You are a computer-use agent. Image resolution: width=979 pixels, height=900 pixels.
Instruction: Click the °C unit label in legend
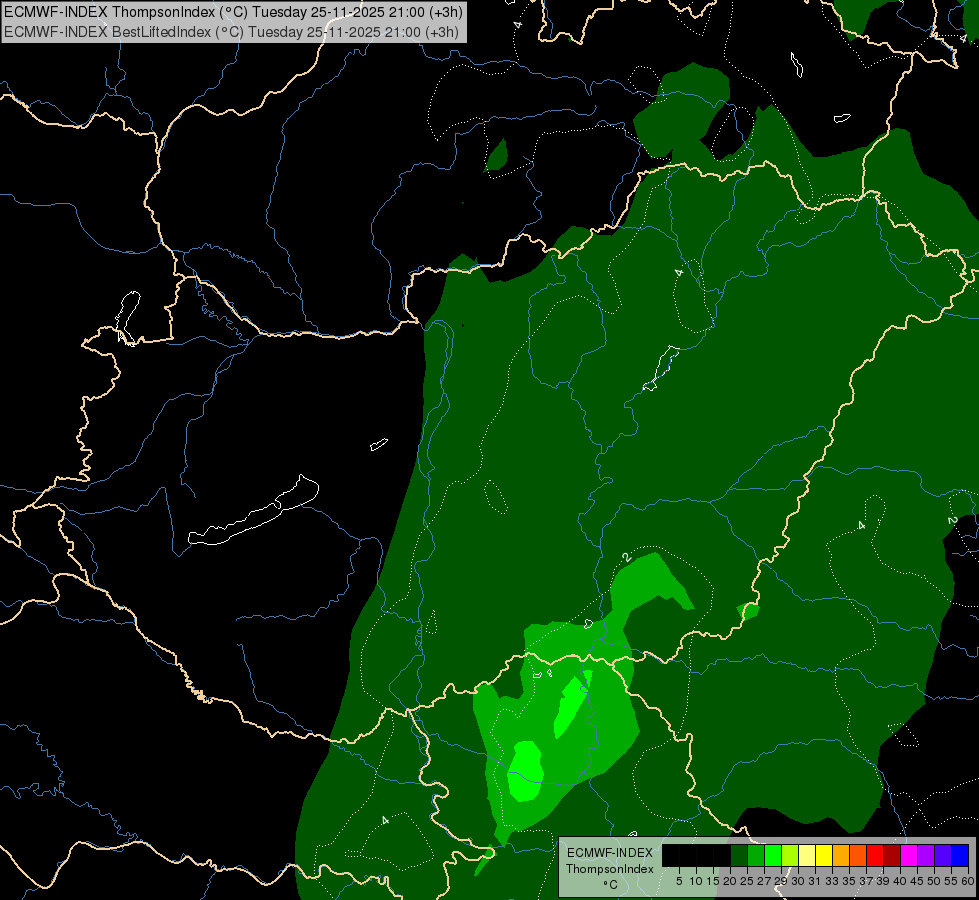(x=611, y=885)
